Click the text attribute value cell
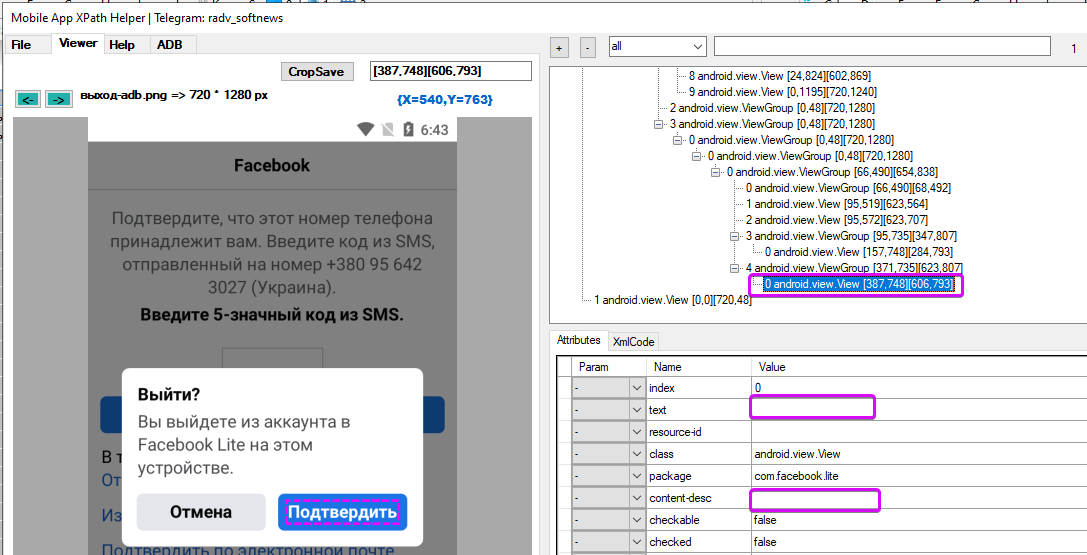This screenshot has width=1087, height=555. tap(919, 409)
